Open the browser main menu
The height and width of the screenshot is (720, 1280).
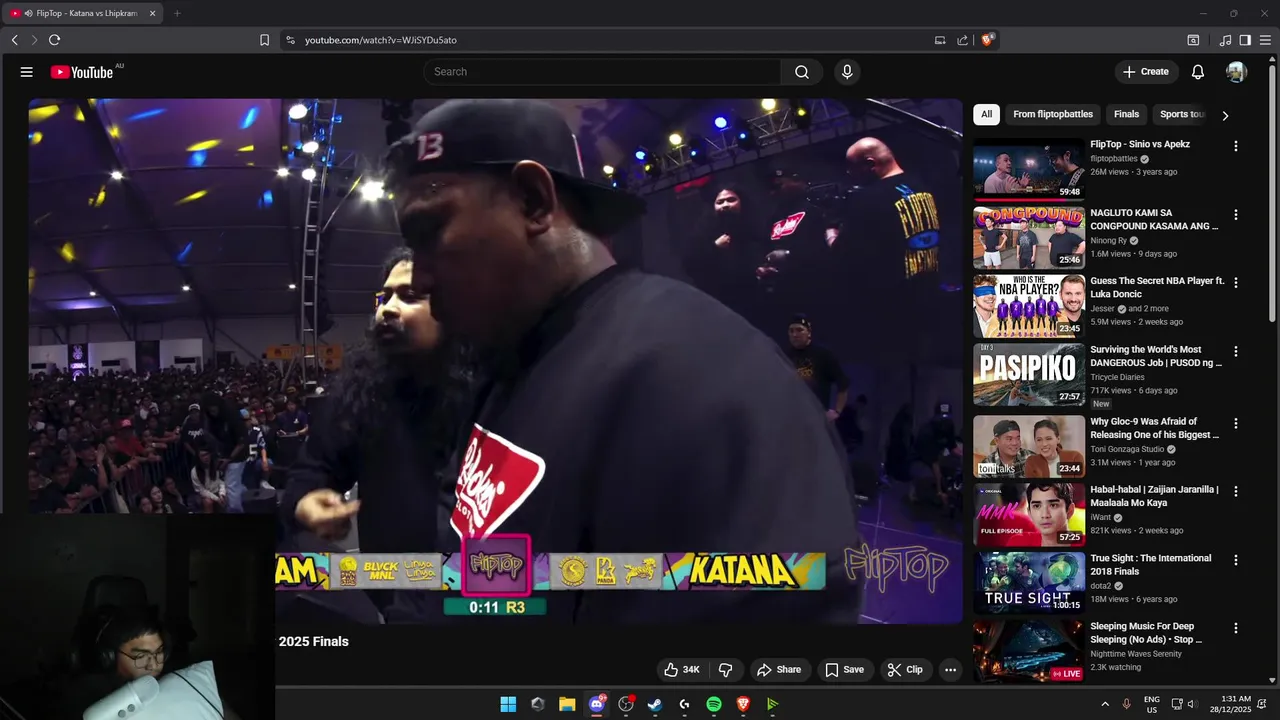click(1265, 40)
